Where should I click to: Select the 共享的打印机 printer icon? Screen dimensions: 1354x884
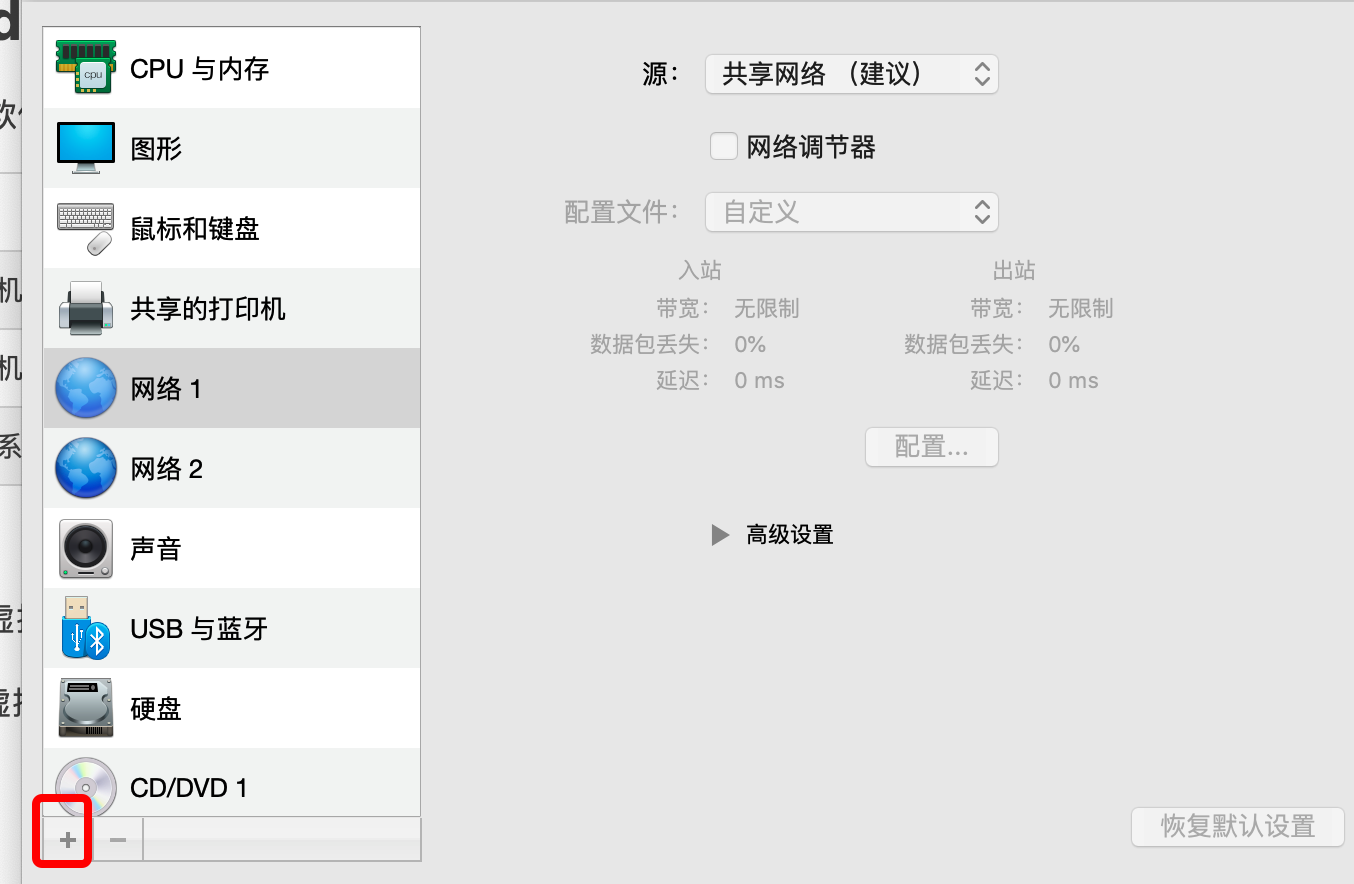pos(85,307)
